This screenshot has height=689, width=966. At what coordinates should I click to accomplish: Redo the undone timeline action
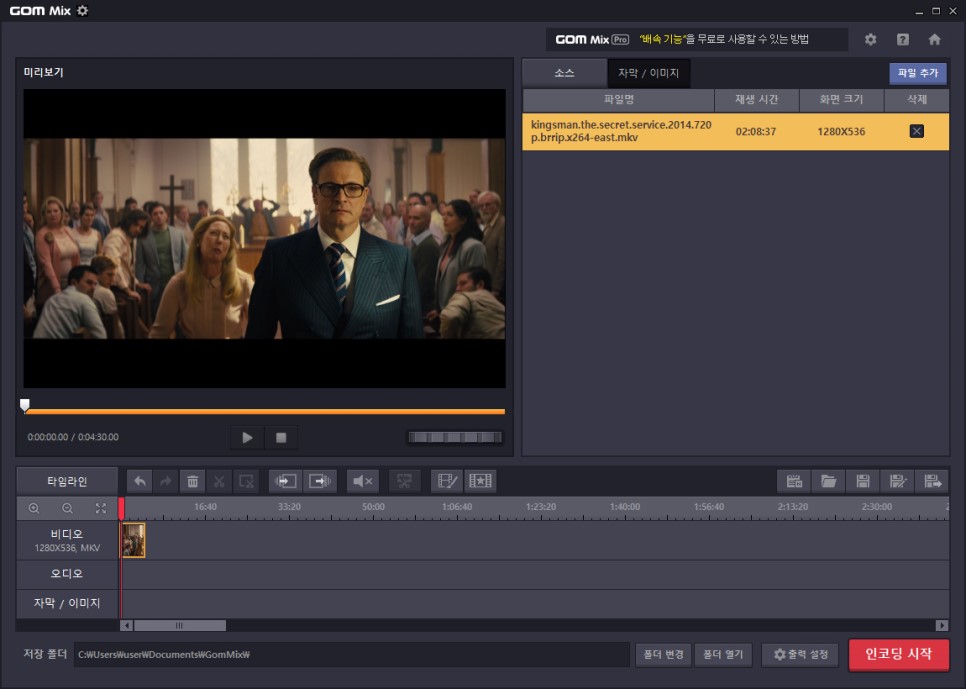coord(166,481)
